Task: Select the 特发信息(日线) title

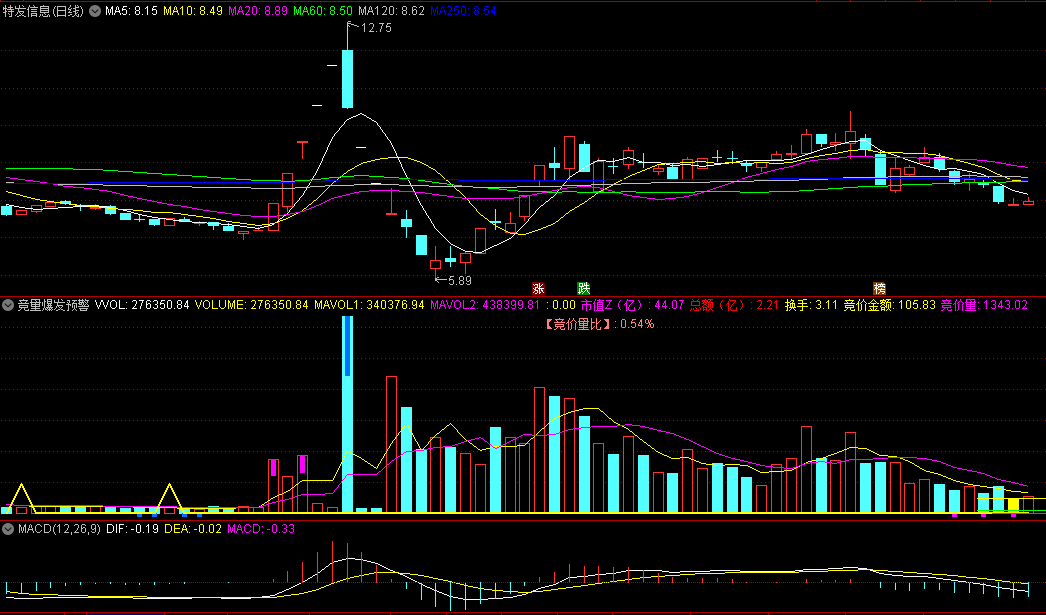Action: click(43, 11)
